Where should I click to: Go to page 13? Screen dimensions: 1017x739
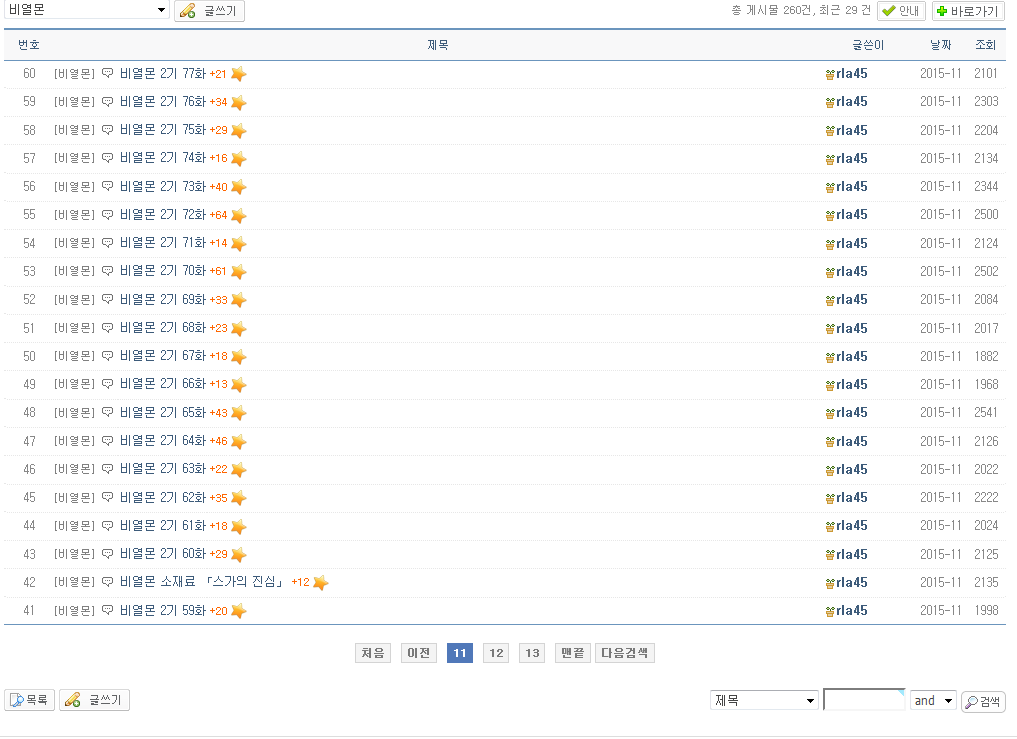click(532, 653)
